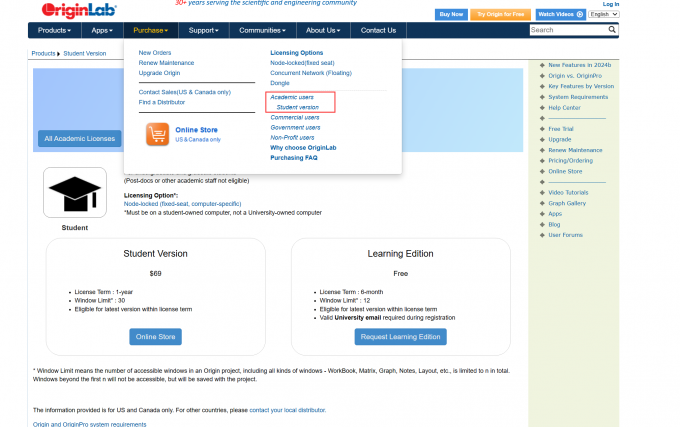Click the OriginLab logo
Viewport: 680px width, 427px height.
coord(79,10)
